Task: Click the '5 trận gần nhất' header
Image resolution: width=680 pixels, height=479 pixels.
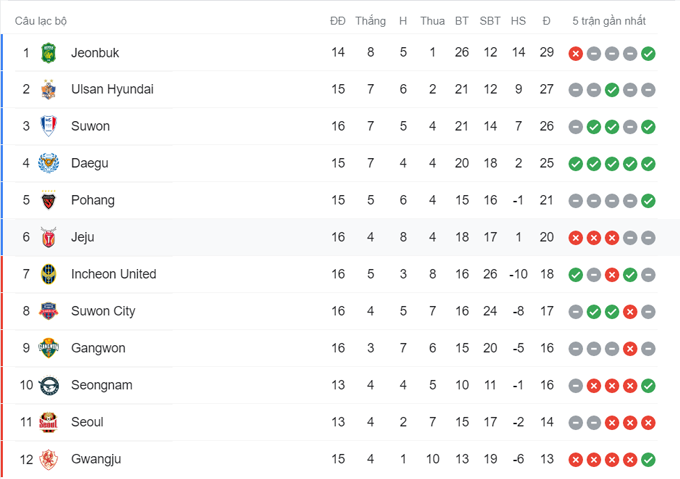Action: (x=609, y=21)
